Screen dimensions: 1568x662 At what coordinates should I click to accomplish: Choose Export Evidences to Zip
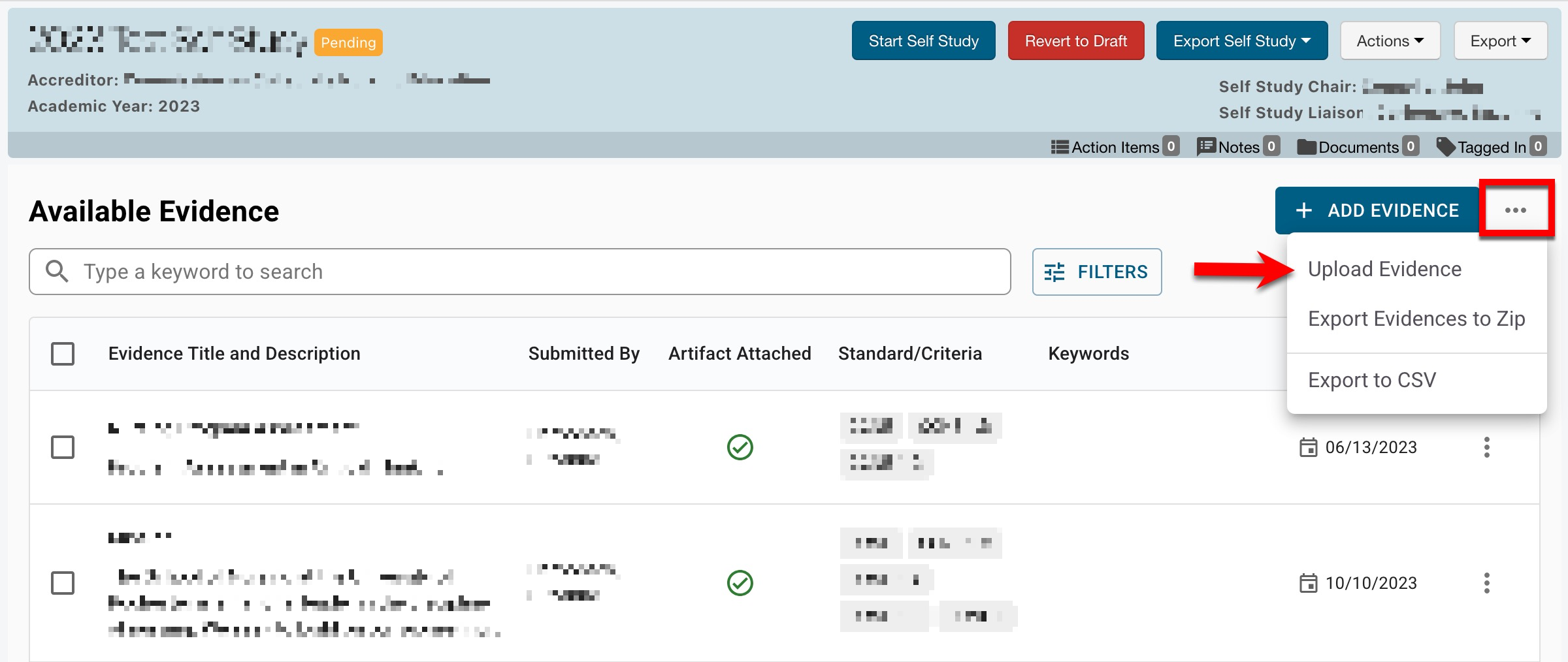[x=1416, y=319]
